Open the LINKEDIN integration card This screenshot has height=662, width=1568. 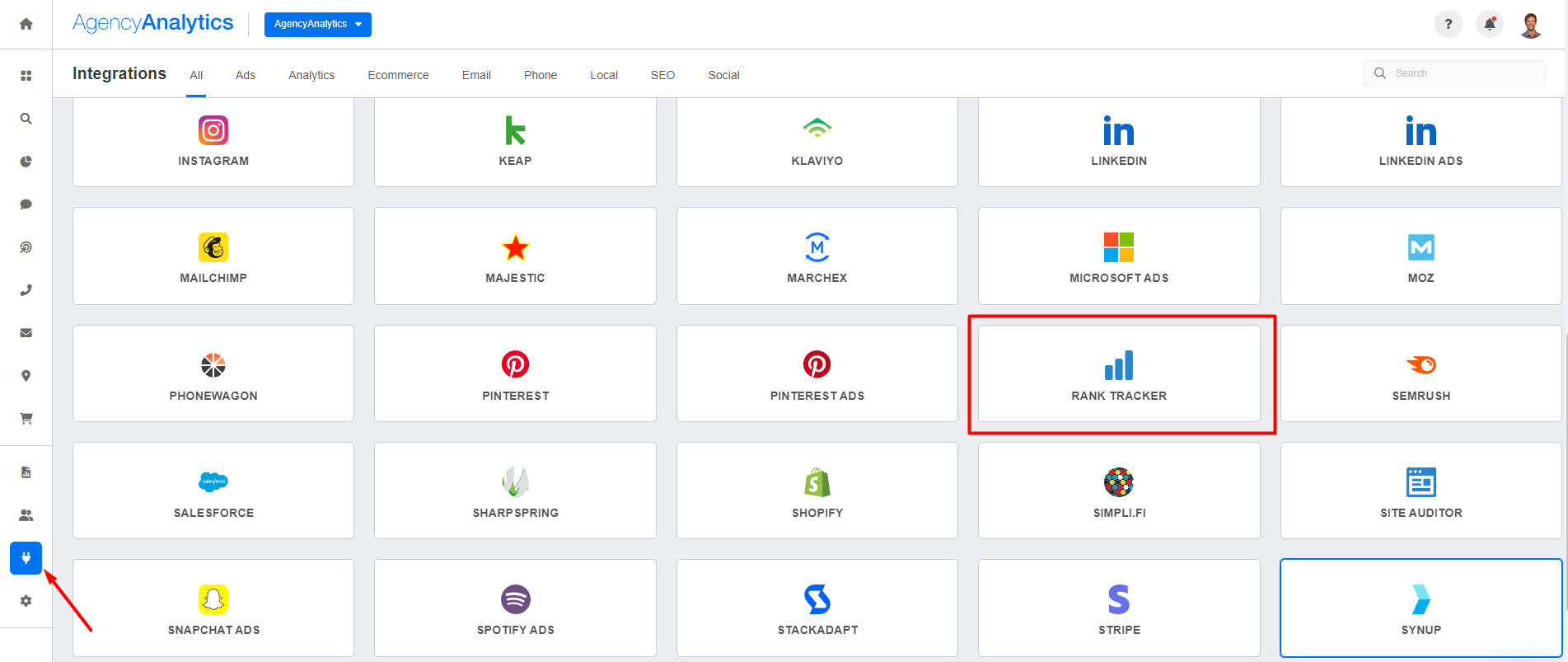tap(1119, 142)
